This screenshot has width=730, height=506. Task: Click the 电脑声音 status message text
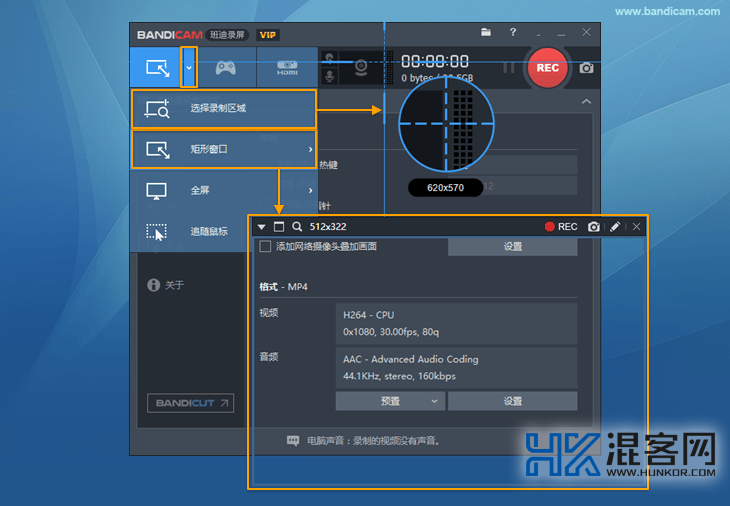point(373,440)
